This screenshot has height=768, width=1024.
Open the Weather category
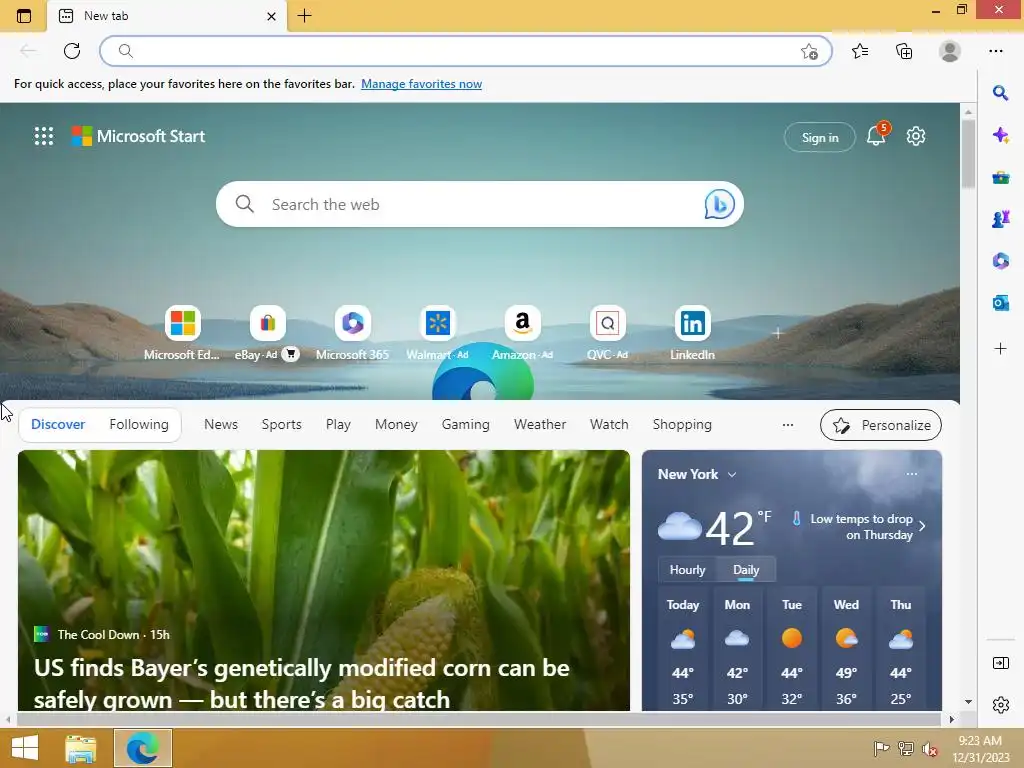540,424
